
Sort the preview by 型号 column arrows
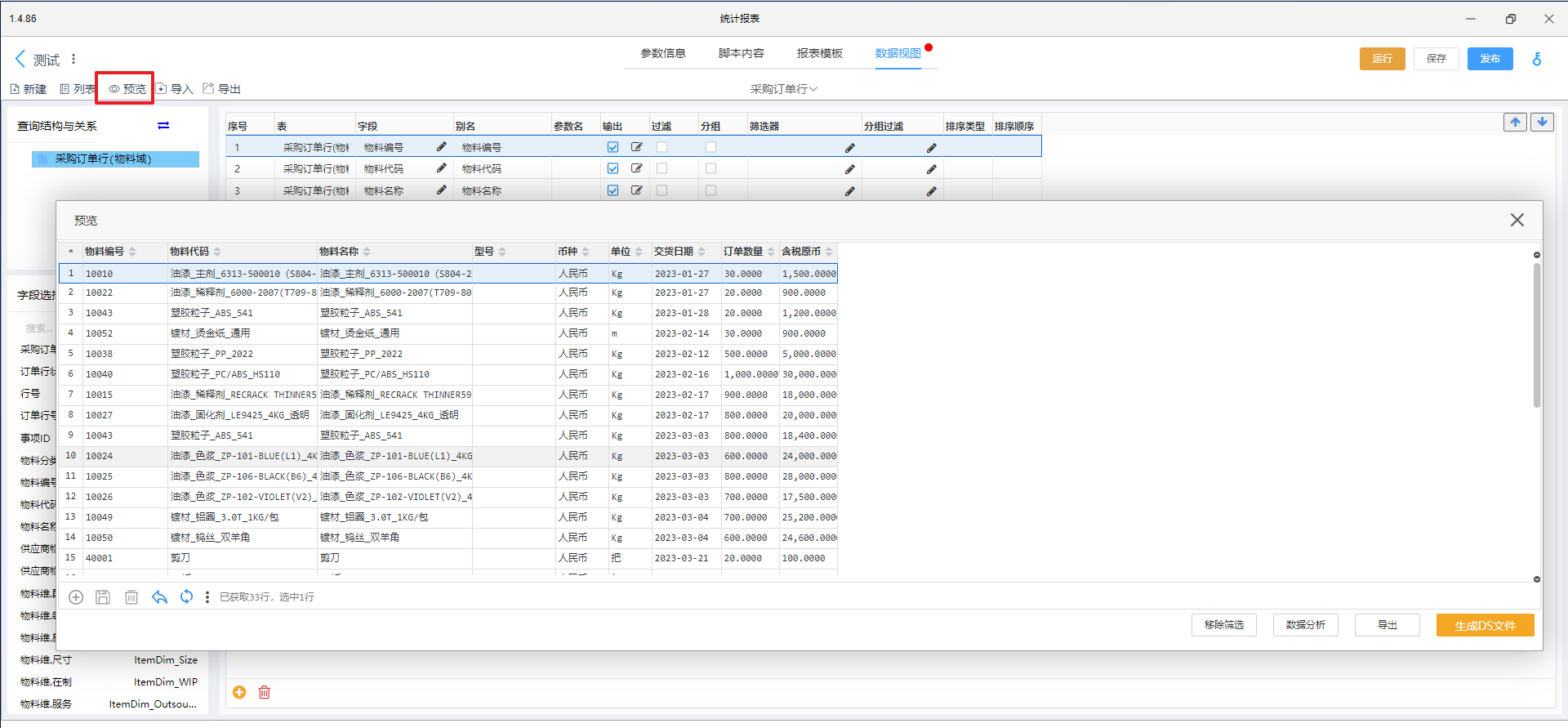tap(502, 252)
